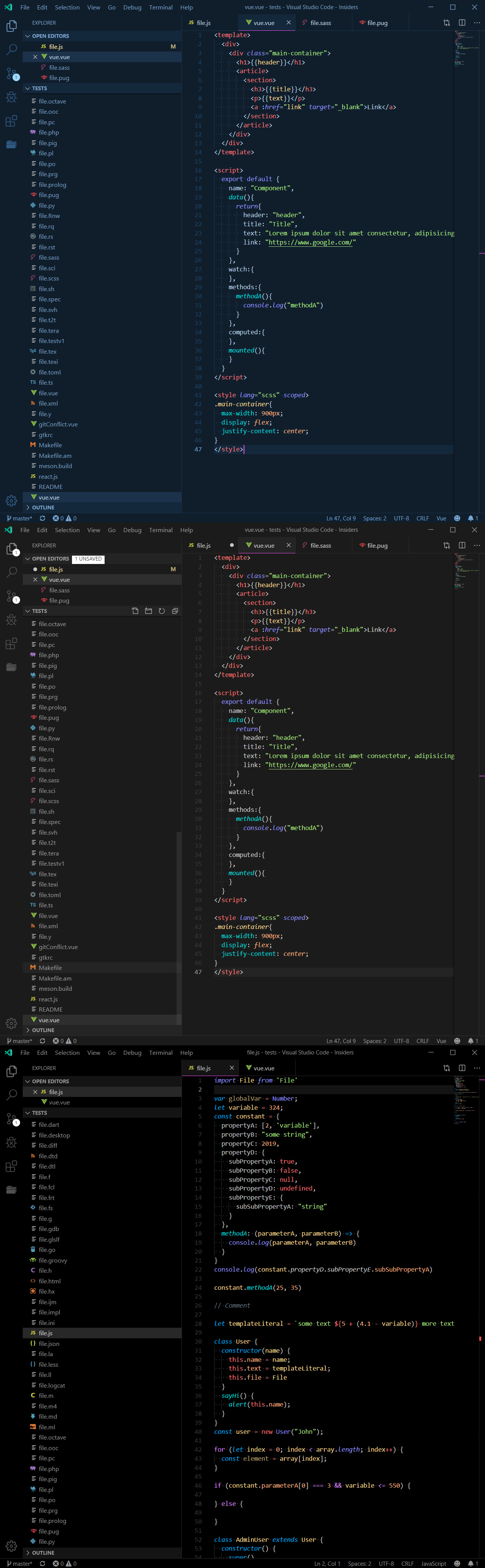Viewport: 485px width, 1568px height.
Task: Select file.sass in the top window Open Editors
Action: (x=59, y=67)
